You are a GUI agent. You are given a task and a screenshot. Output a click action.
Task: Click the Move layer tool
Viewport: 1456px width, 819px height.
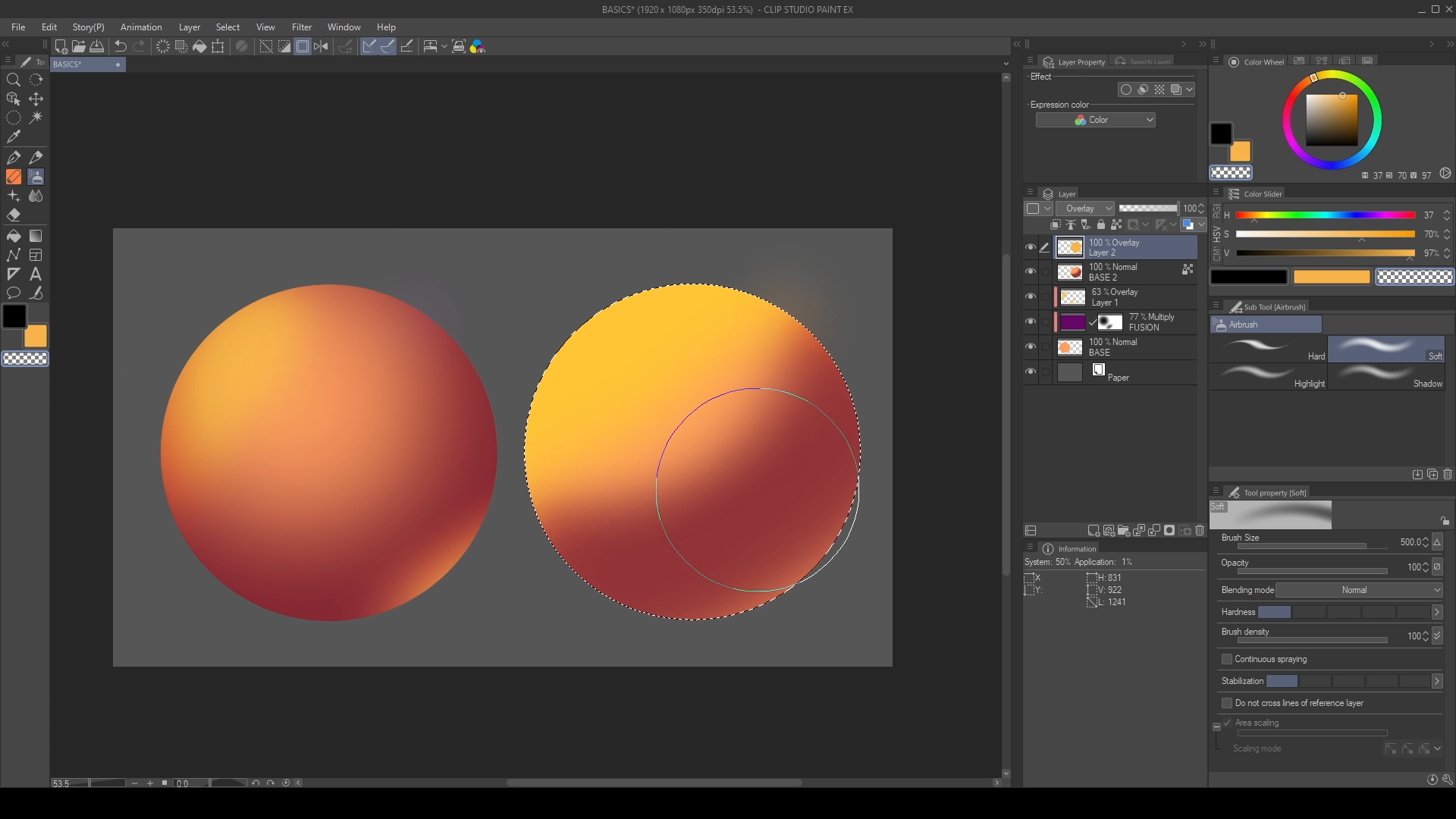(x=36, y=99)
